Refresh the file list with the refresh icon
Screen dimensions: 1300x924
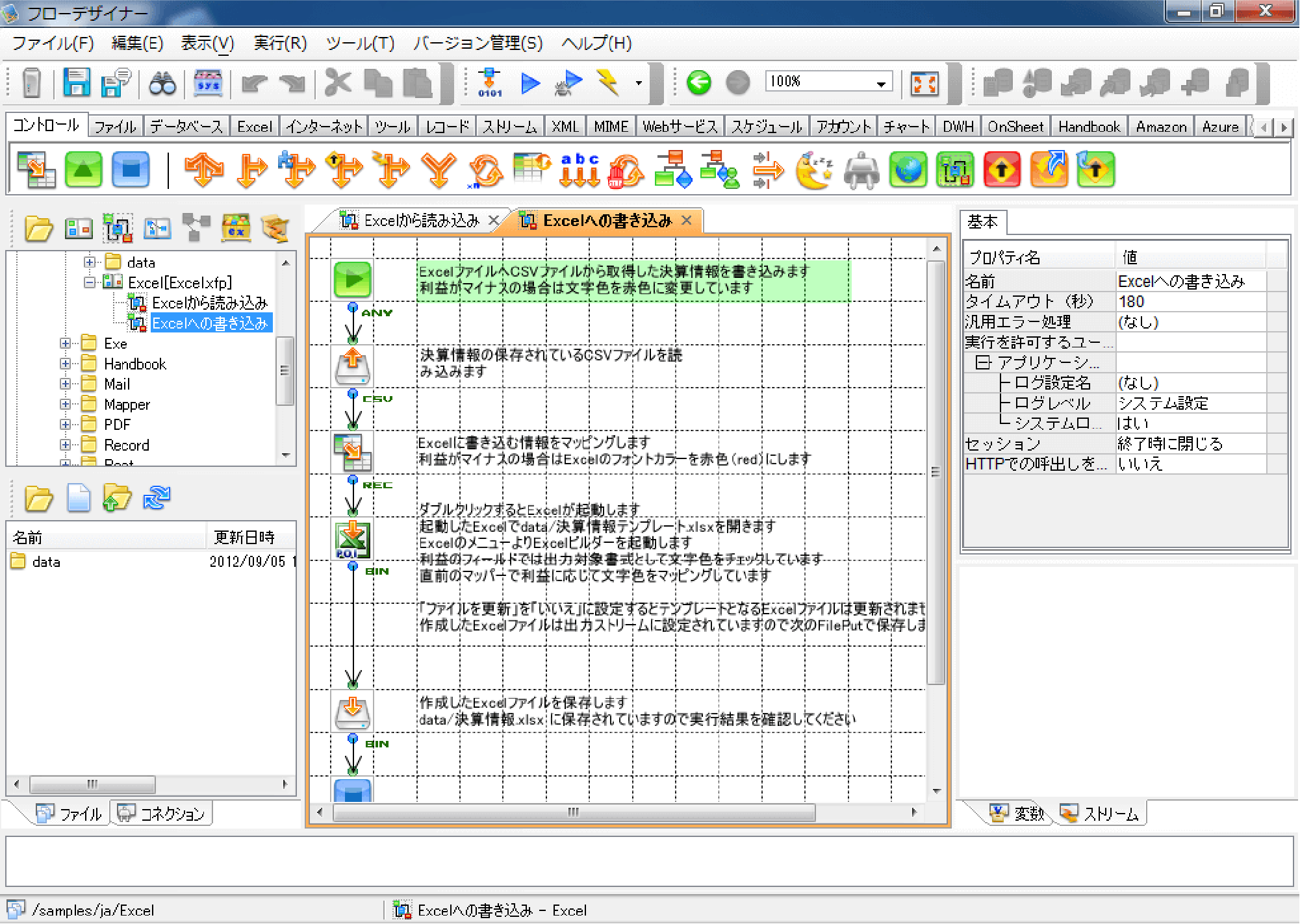point(156,498)
